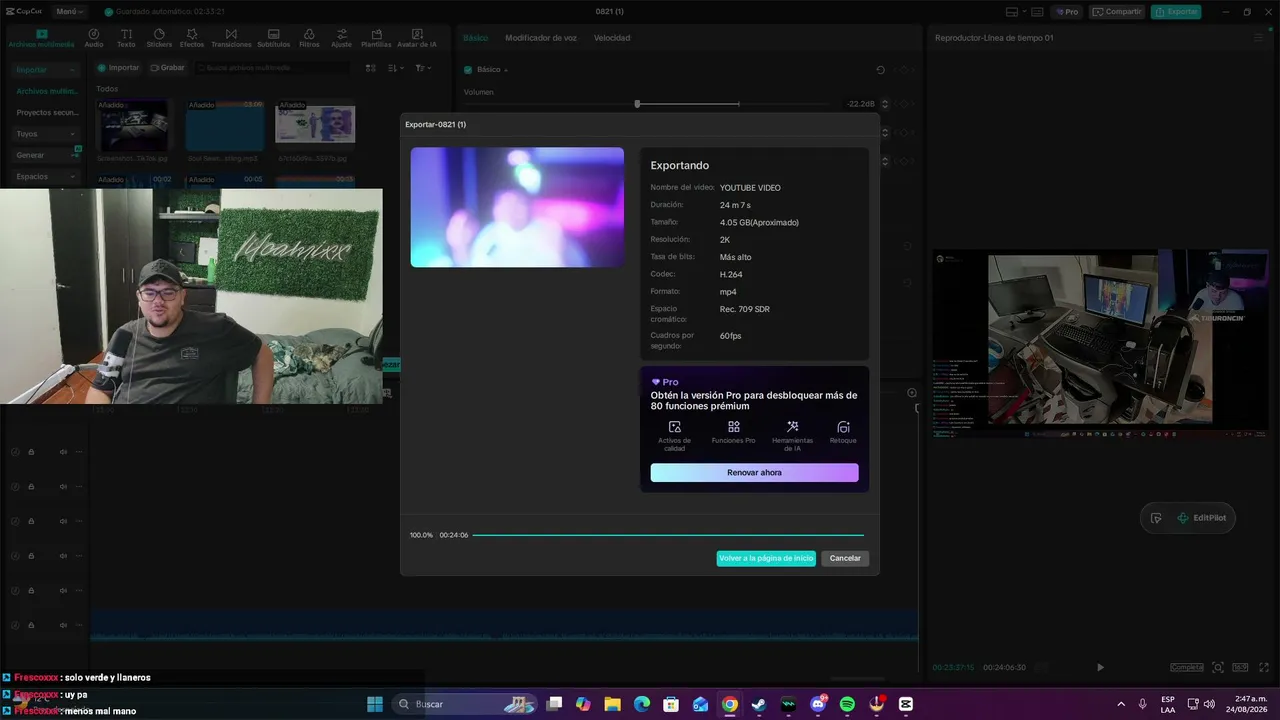1280x720 pixels.
Task: Open Discord from the taskbar
Action: [818, 704]
